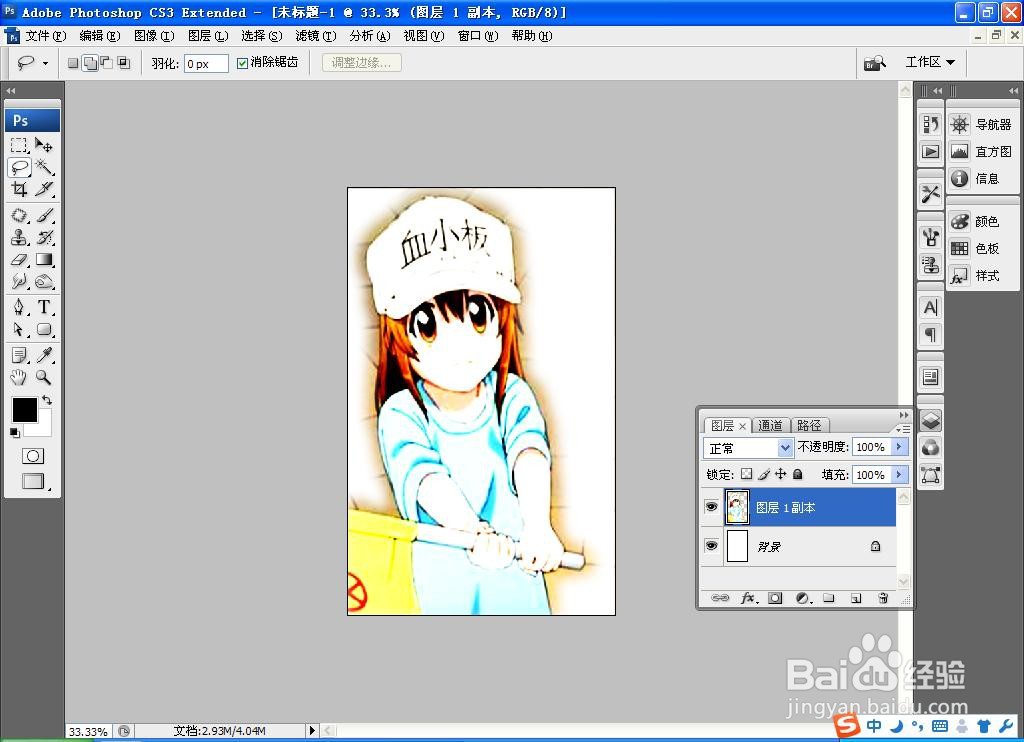Open the blend mode 正常 dropdown
This screenshot has height=742, width=1024.
(786, 448)
